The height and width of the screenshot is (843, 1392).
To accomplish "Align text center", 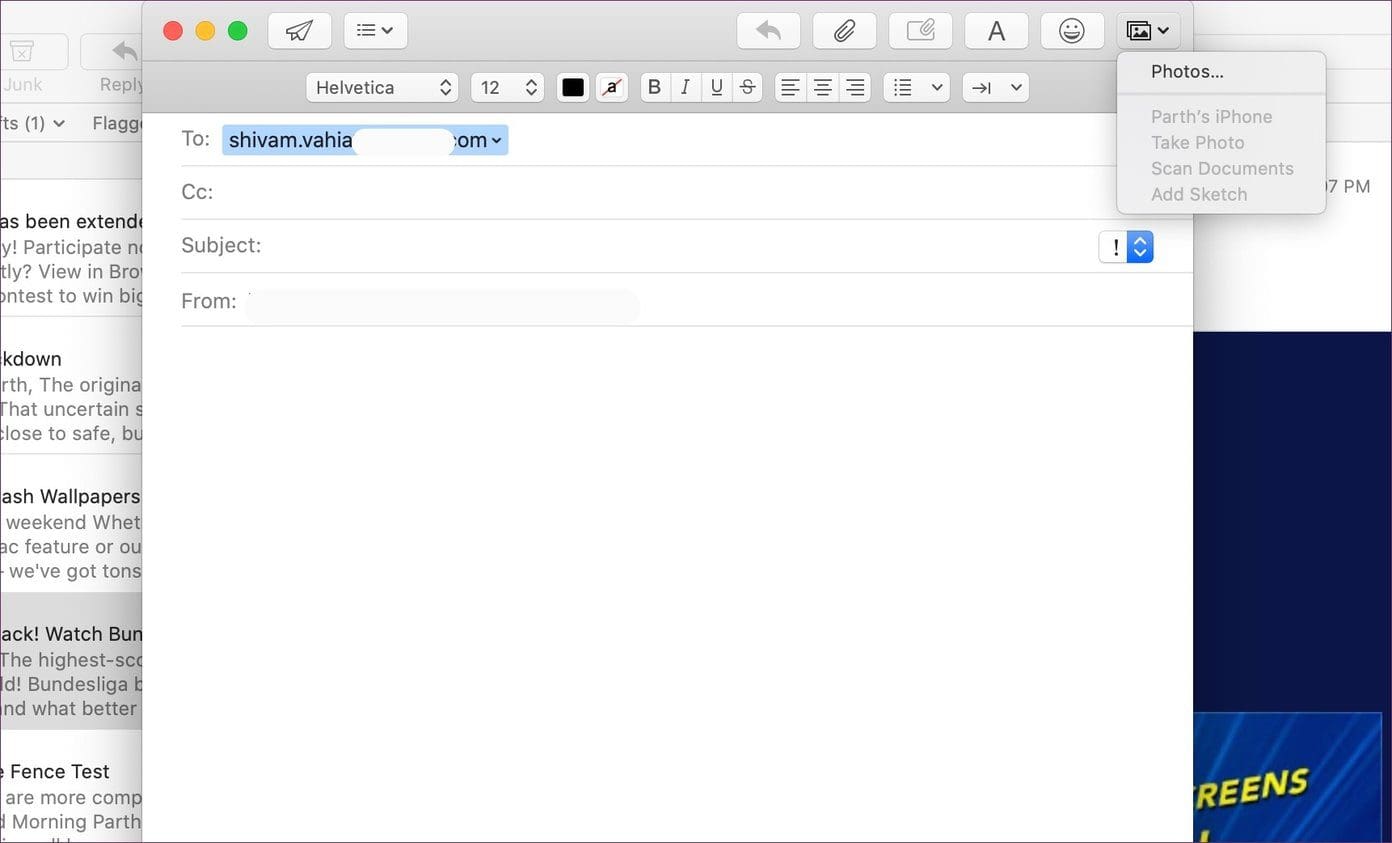I will coord(822,88).
